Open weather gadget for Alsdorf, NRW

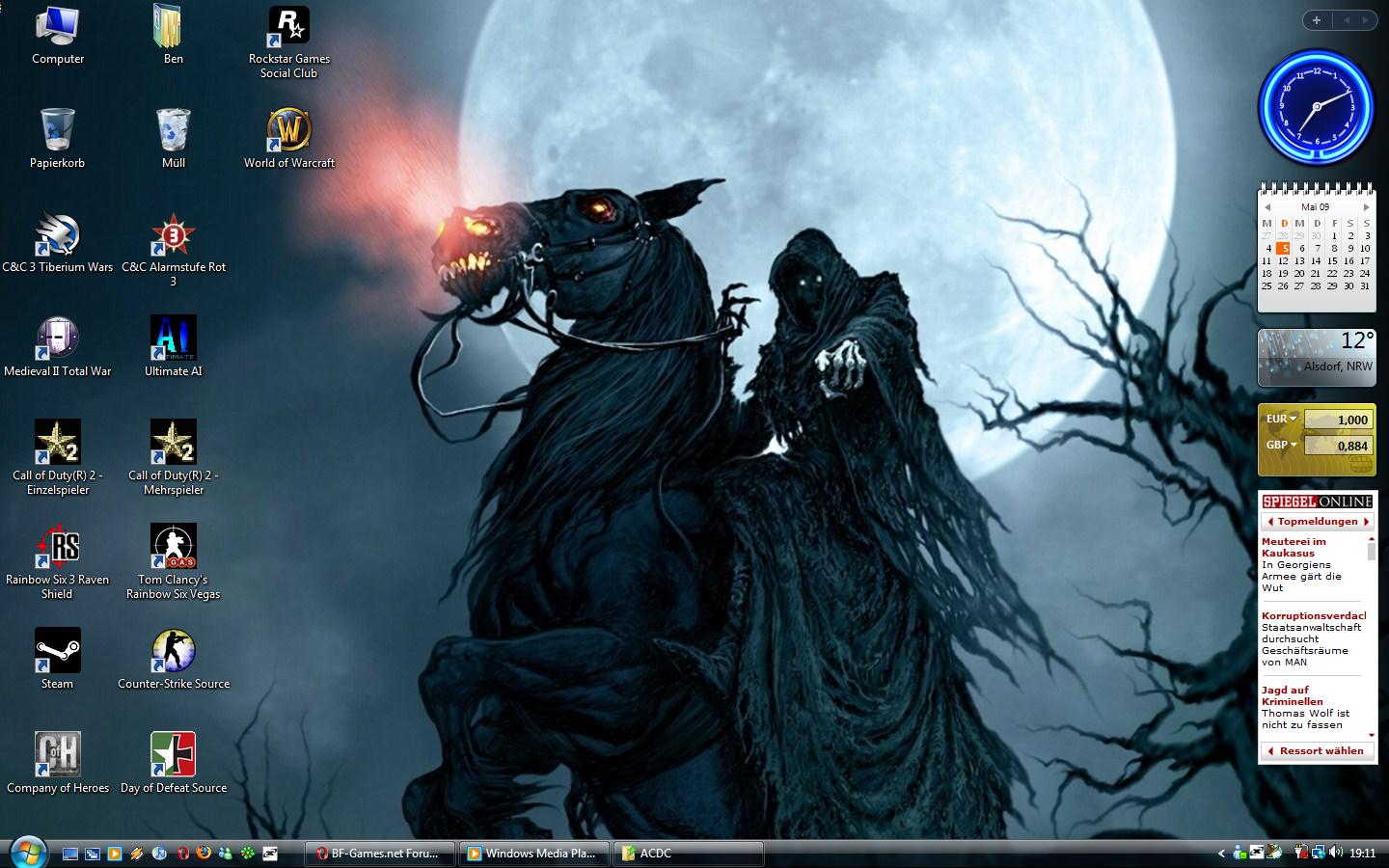click(1317, 358)
